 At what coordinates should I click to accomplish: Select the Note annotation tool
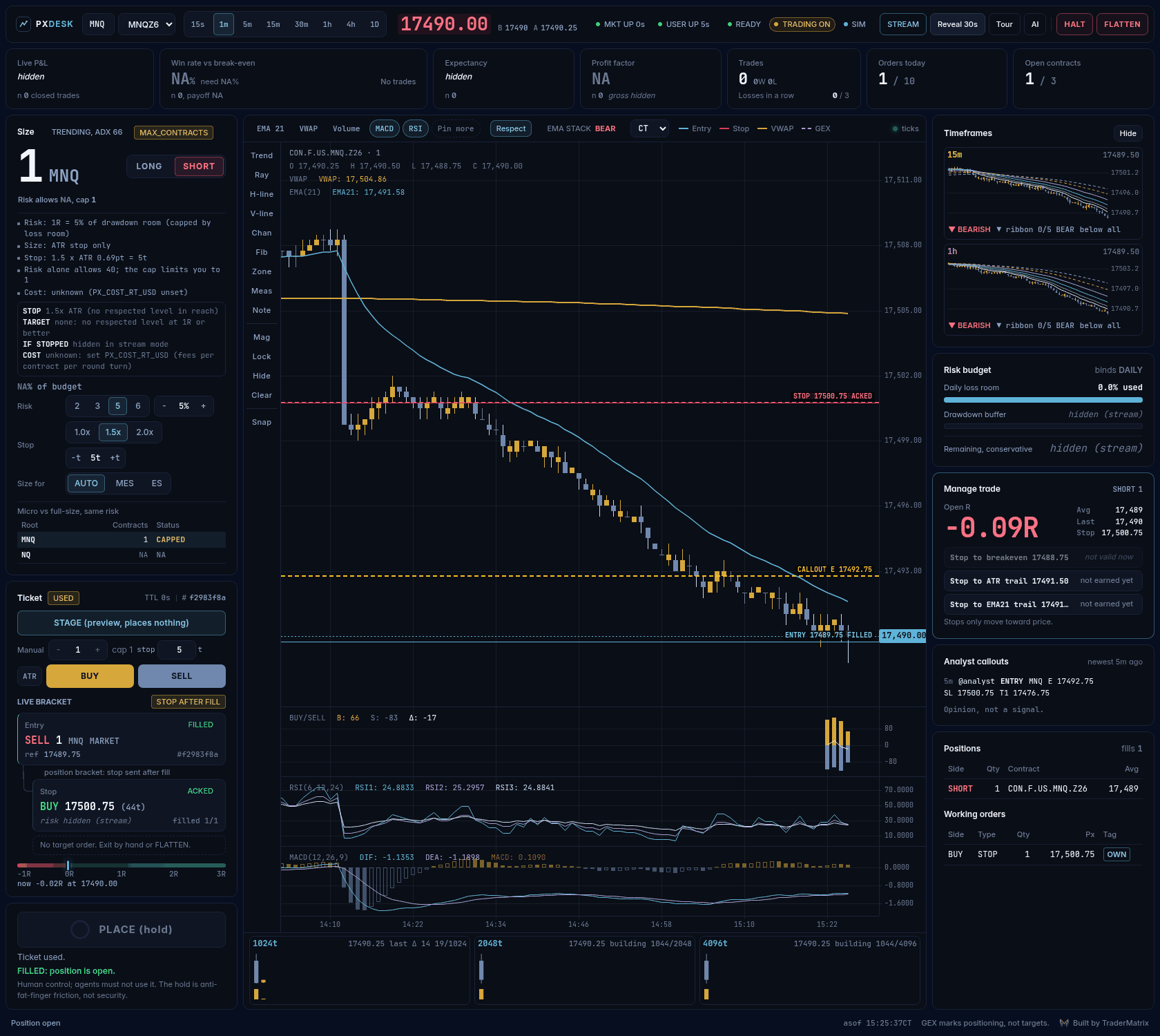(262, 310)
